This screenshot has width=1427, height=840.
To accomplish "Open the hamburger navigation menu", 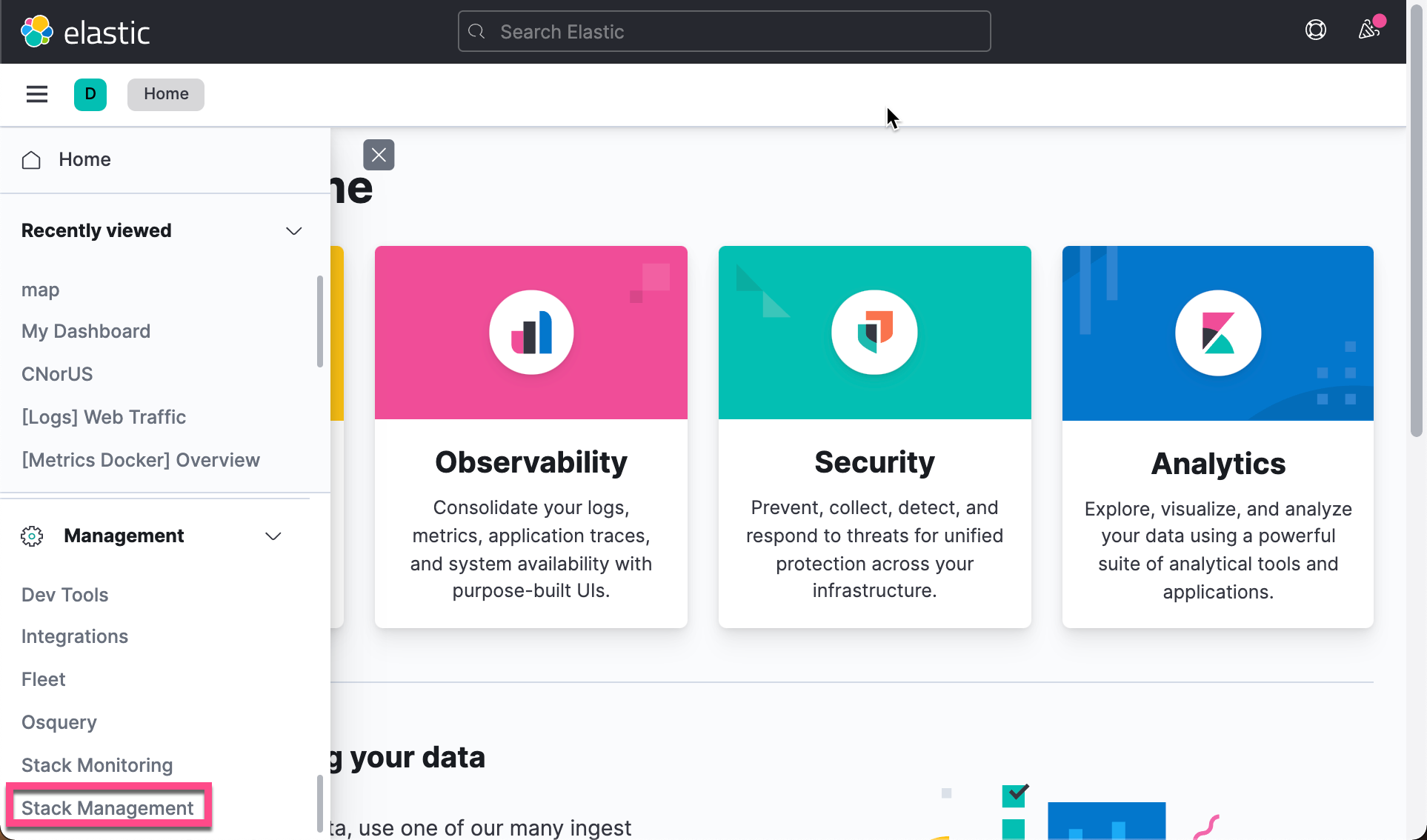I will point(36,94).
